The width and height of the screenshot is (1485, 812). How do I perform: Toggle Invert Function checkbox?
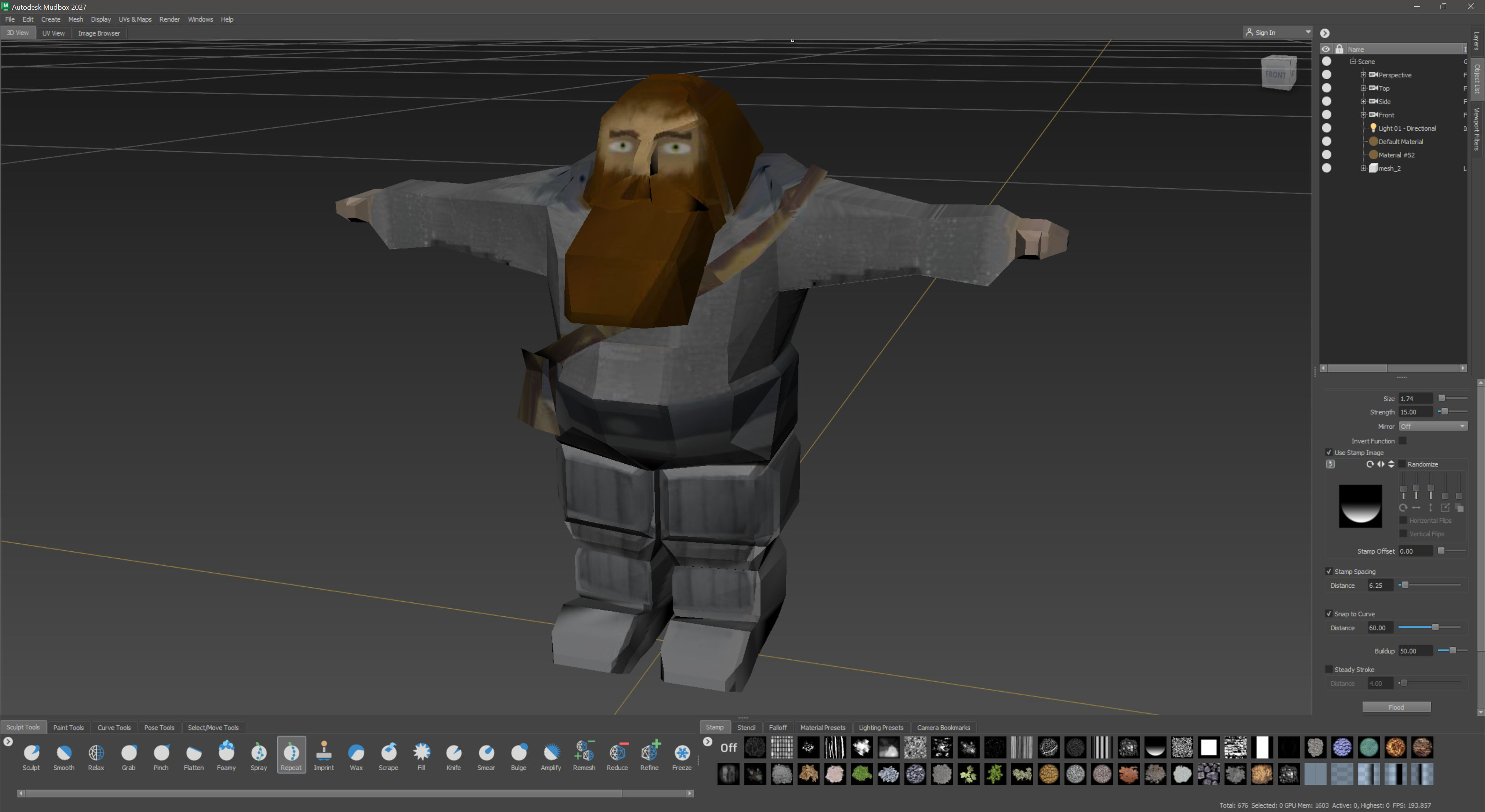1403,441
